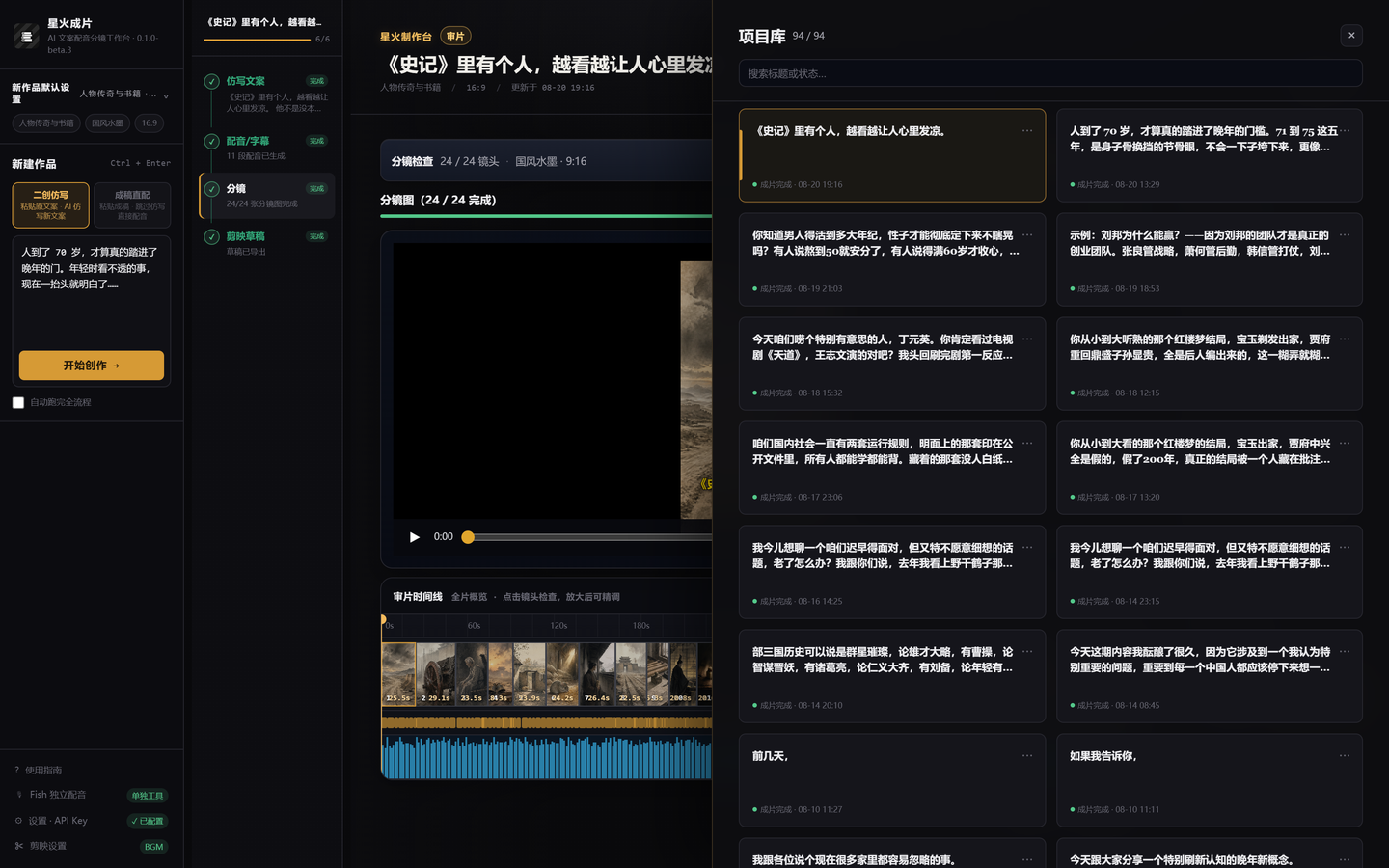The width and height of the screenshot is (1389, 868).
Task: Click the video playback progress slider
Action: click(588, 537)
